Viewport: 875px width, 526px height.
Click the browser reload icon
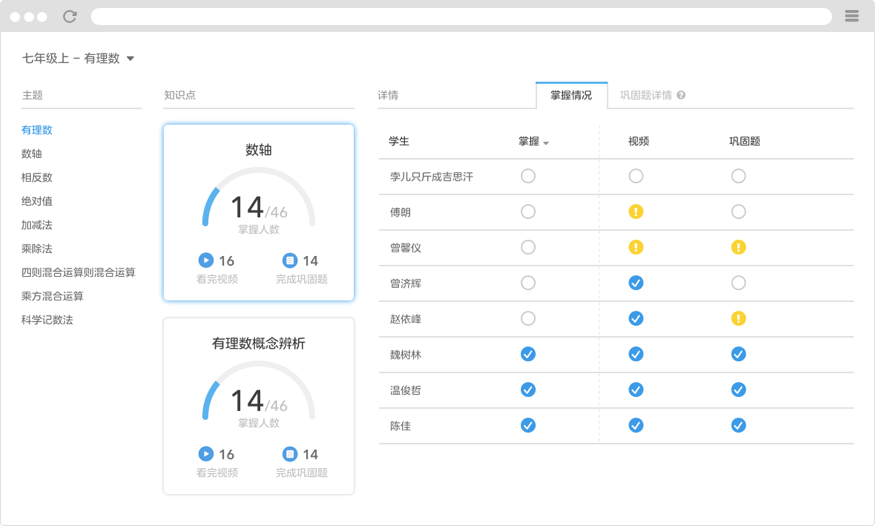[x=70, y=16]
